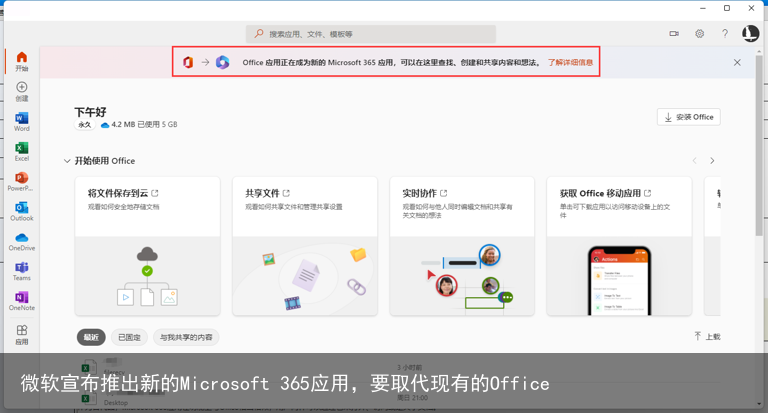Open the Apps (应用) sidebar icon

22,335
